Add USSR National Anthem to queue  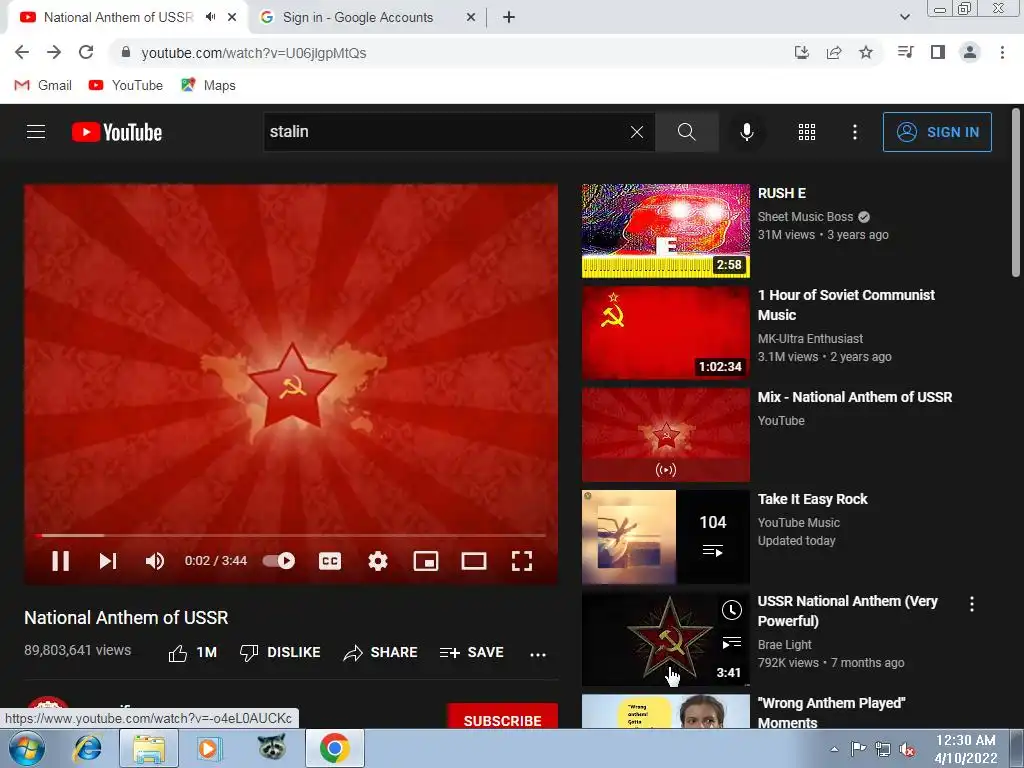pos(731,643)
